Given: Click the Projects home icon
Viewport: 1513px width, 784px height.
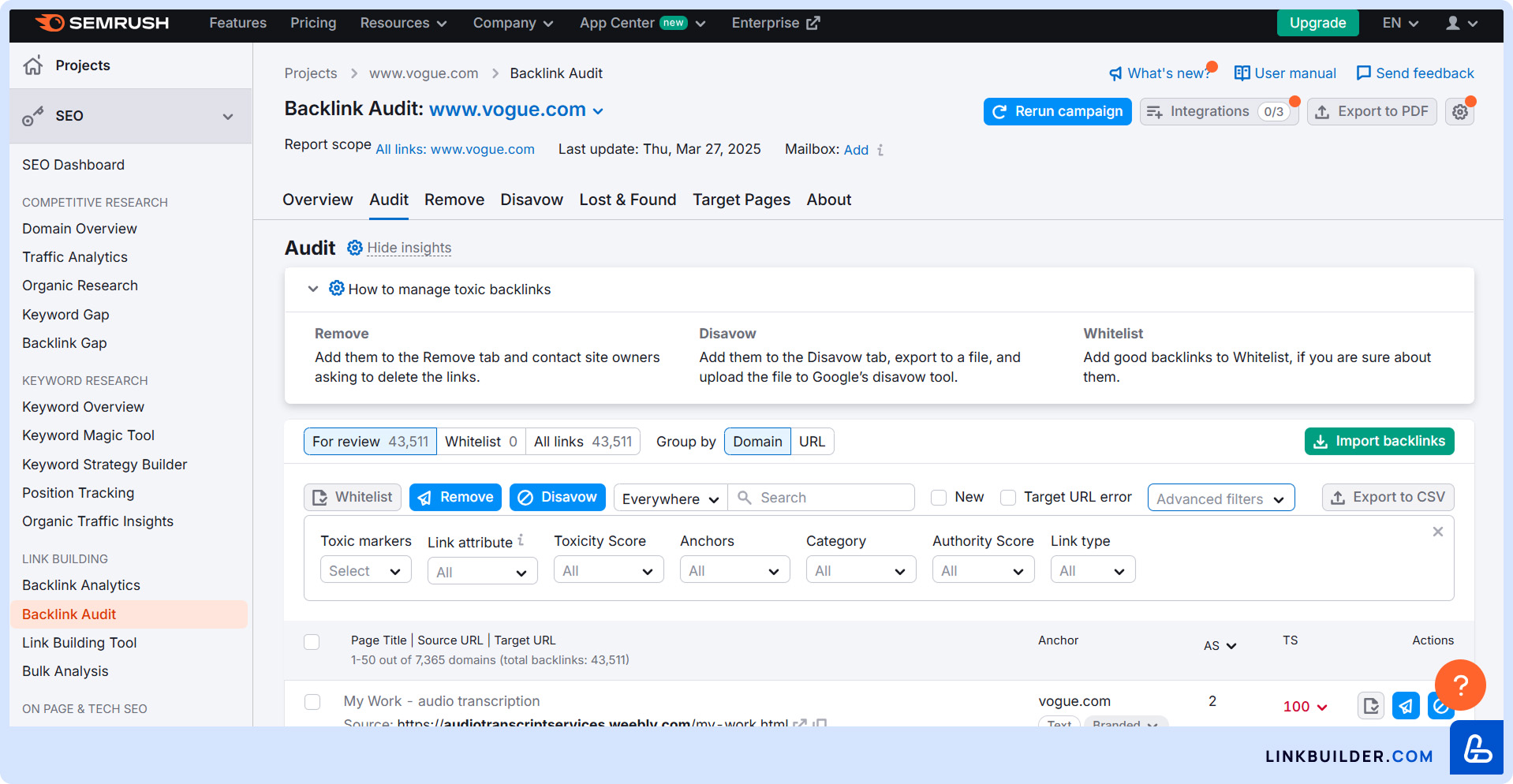Looking at the screenshot, I should point(33,65).
